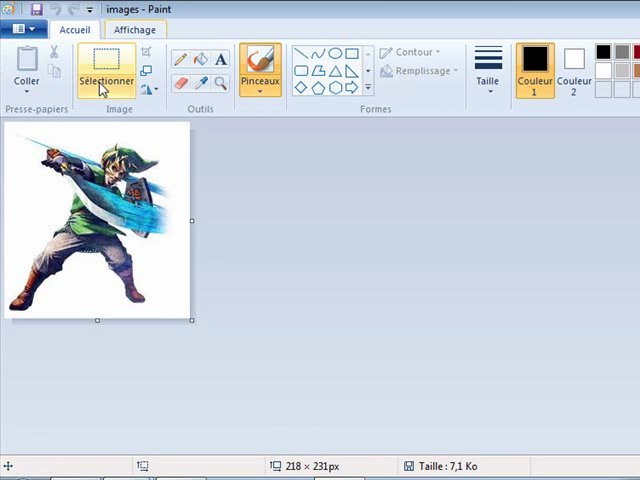Select the Magnifier tool
This screenshot has width=640, height=480.
click(220, 83)
